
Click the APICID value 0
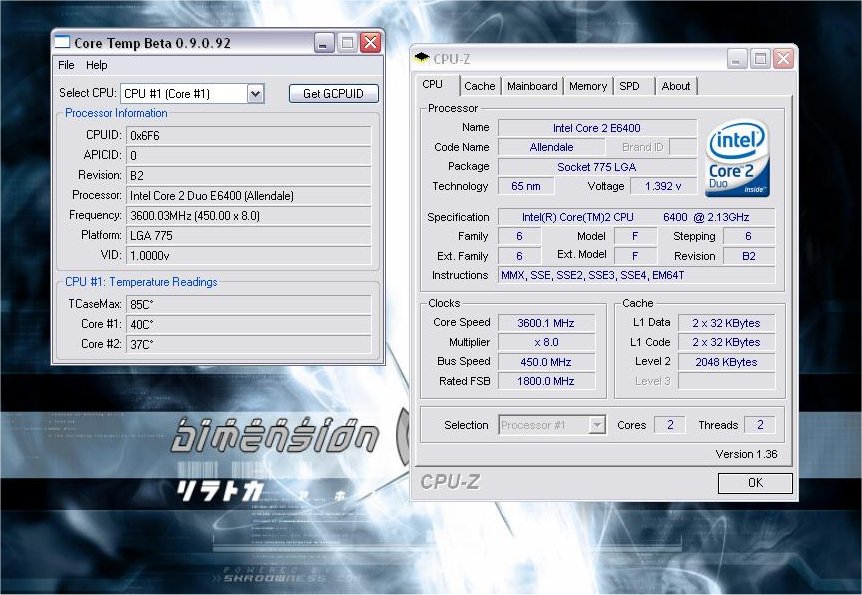point(248,156)
